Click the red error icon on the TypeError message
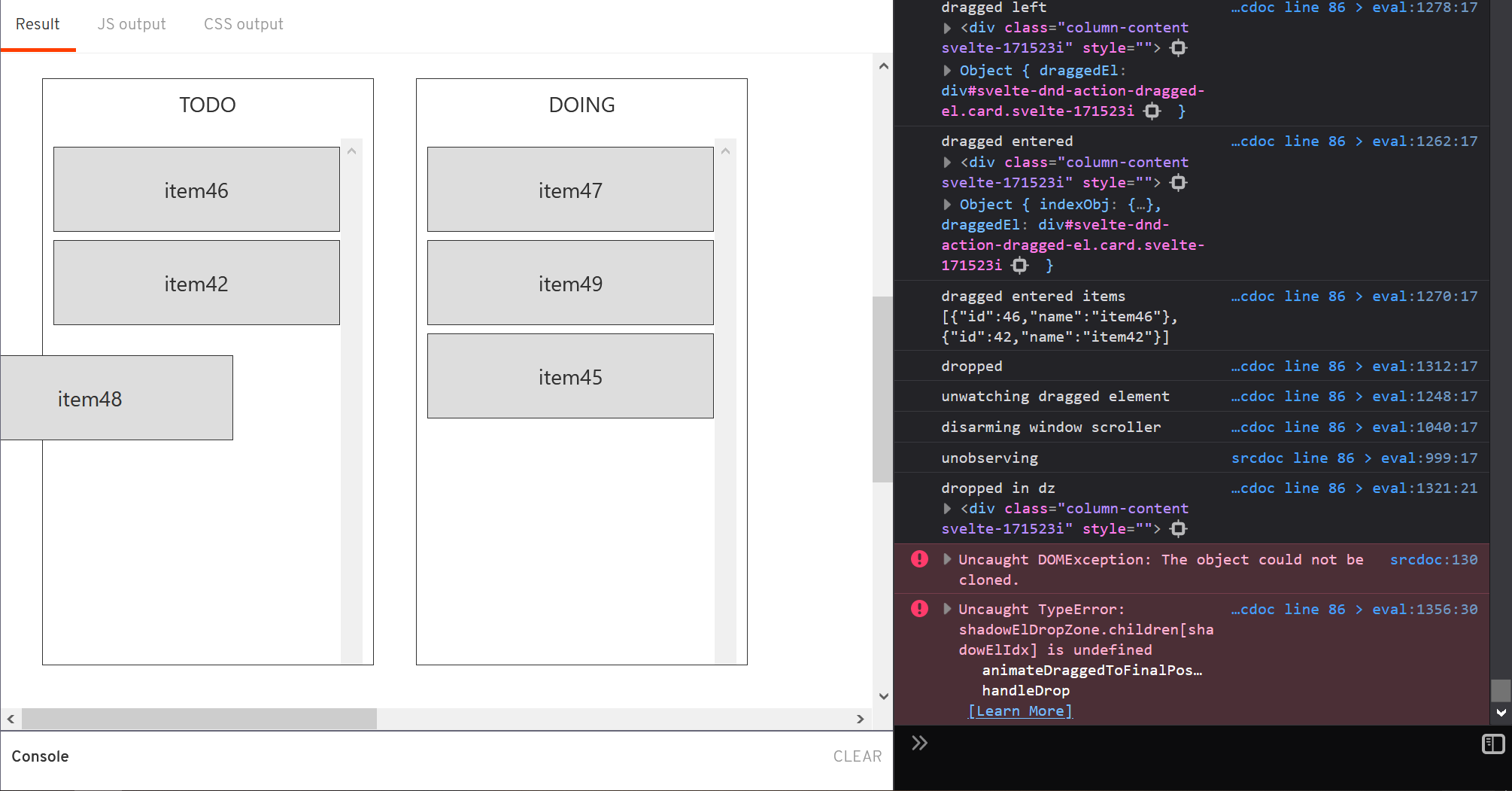Viewport: 1512px width, 791px height. 918,608
